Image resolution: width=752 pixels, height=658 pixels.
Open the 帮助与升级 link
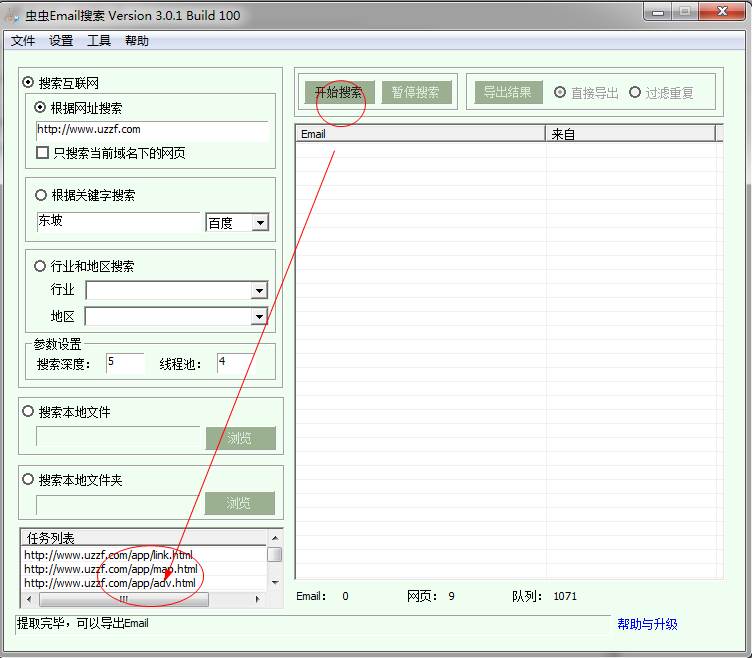[647, 624]
